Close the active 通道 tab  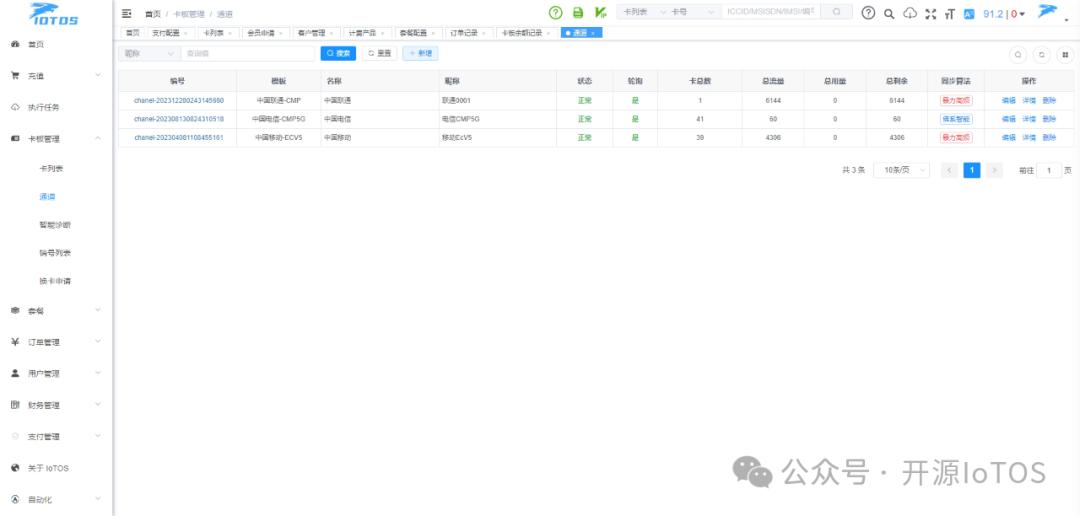pyautogui.click(x=593, y=33)
